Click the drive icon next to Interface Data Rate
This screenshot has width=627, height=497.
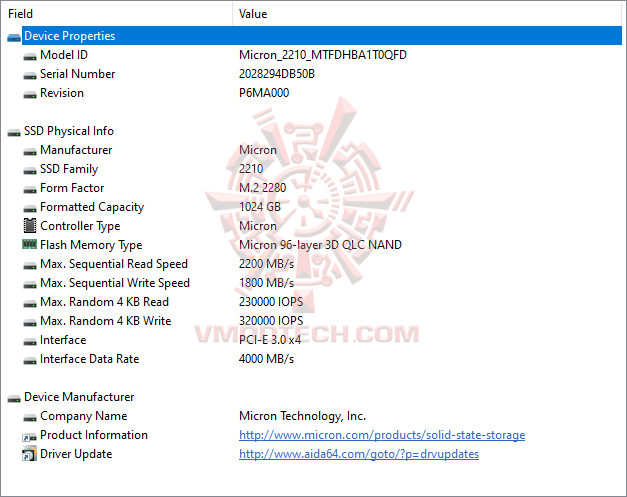(30, 361)
